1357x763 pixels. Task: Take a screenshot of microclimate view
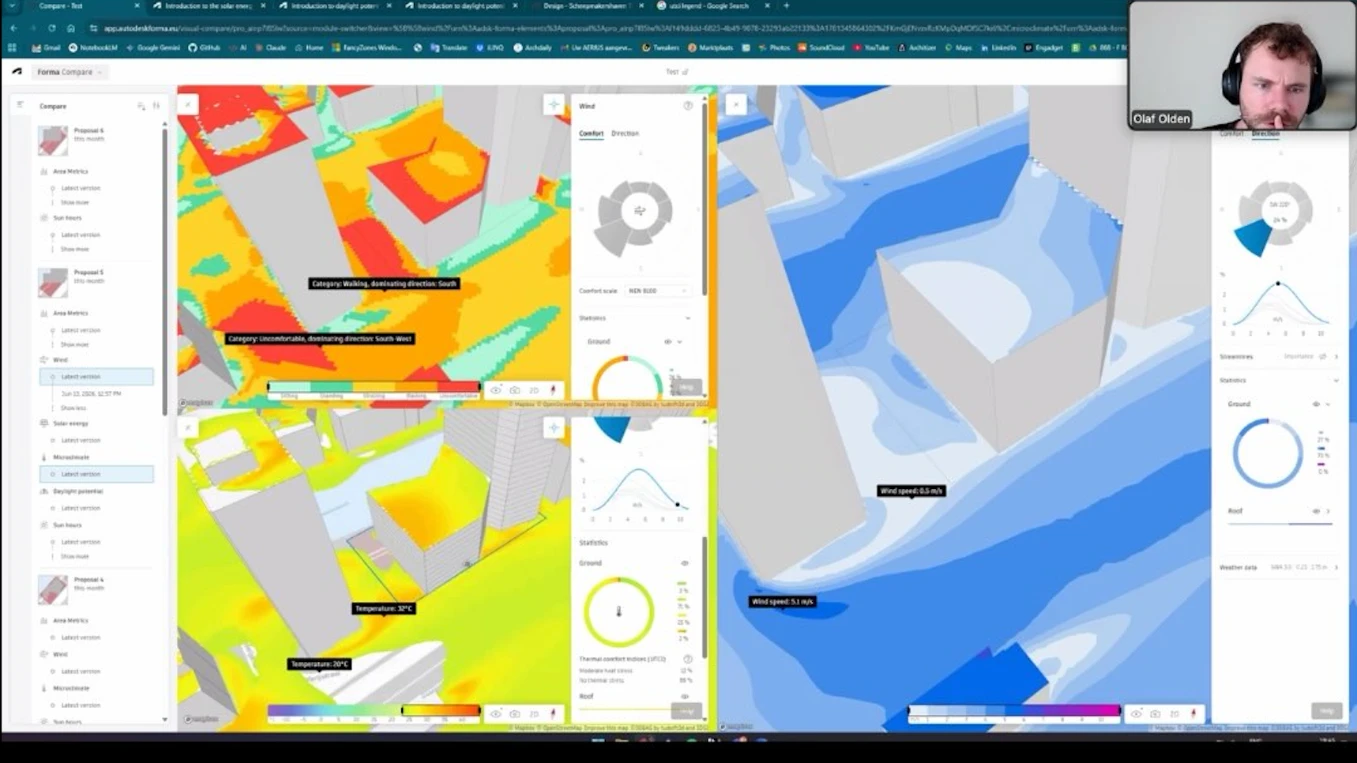tap(515, 714)
